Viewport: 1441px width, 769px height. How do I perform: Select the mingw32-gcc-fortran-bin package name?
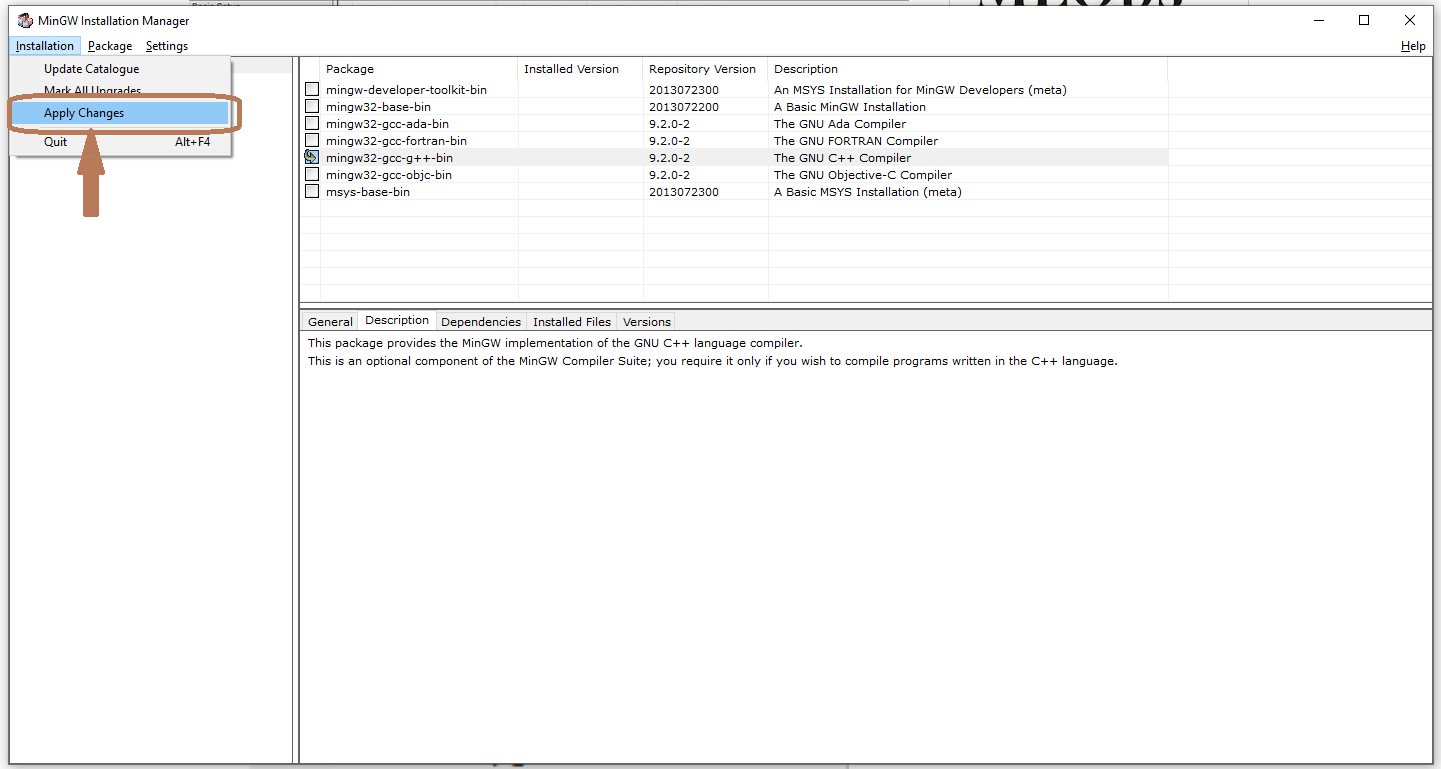(396, 141)
